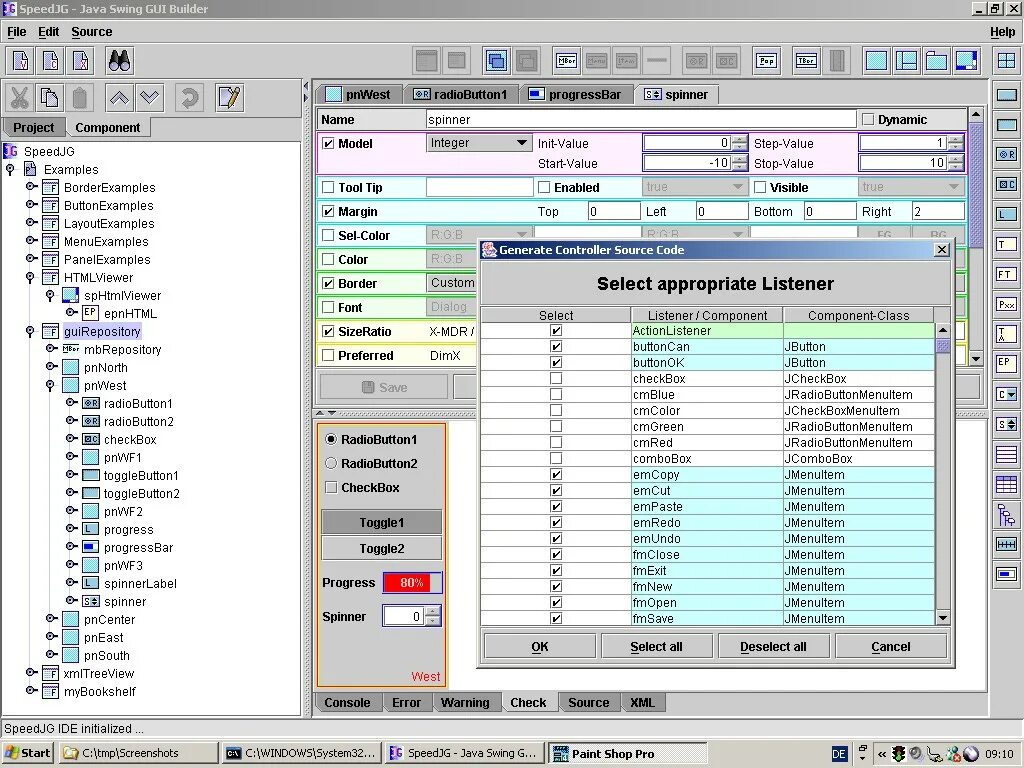Move component down with down-arrow icon
Viewport: 1024px width, 768px height.
tap(149, 98)
